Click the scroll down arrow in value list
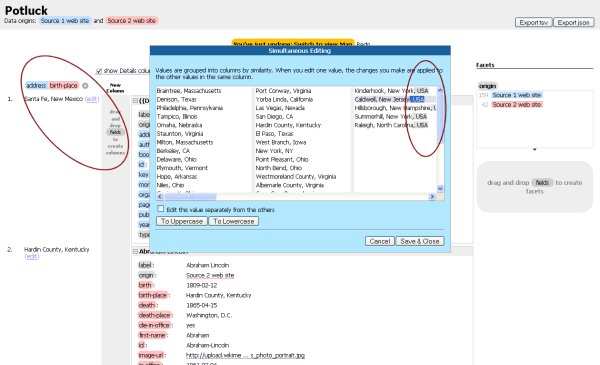This screenshot has height=365, width=600. 440,188
